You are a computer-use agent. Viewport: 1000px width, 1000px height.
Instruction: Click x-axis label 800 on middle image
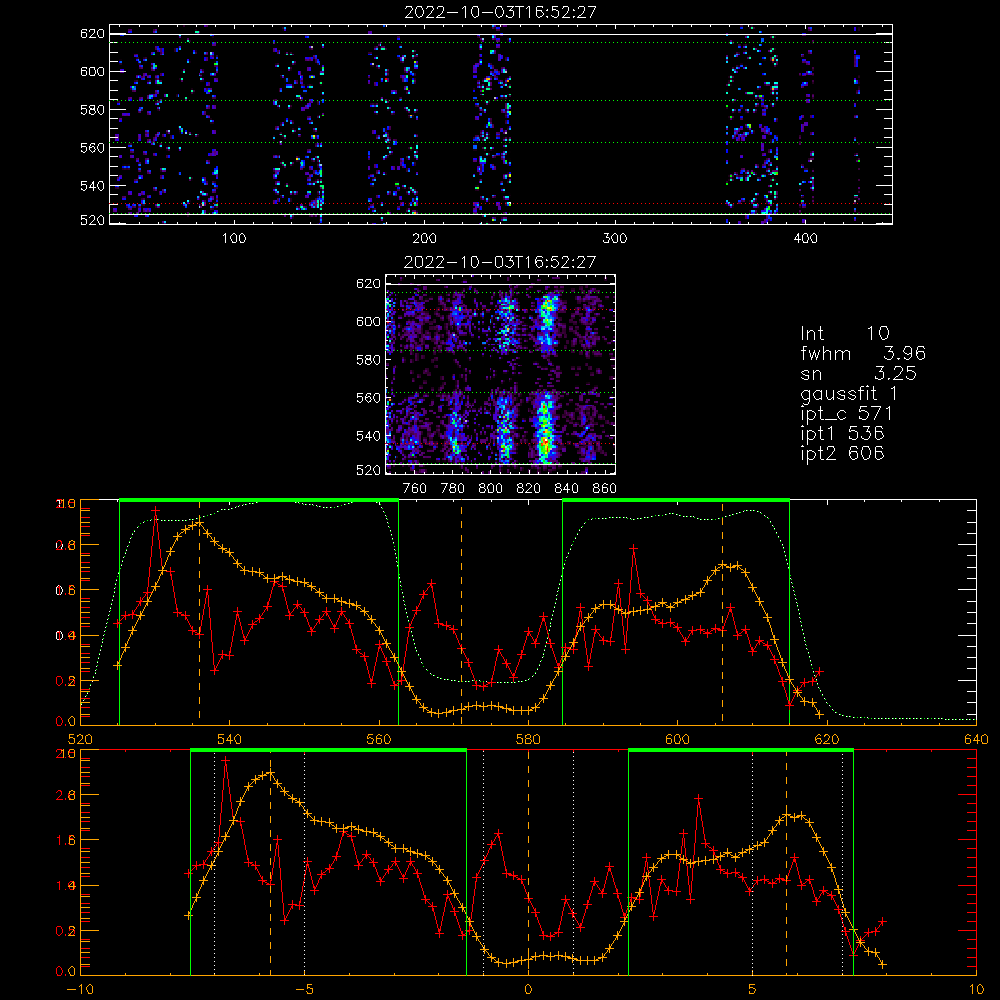tap(490, 489)
